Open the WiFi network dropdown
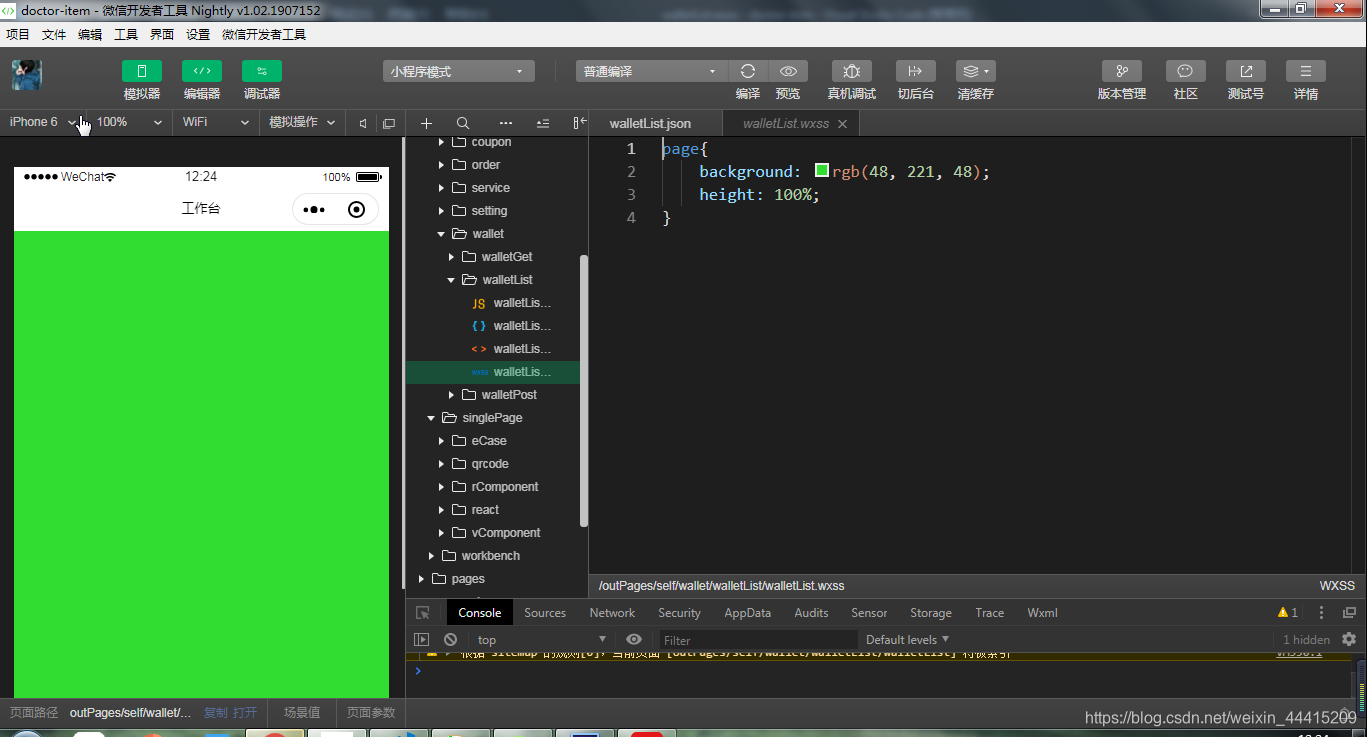The height and width of the screenshot is (737, 1367). (x=215, y=122)
